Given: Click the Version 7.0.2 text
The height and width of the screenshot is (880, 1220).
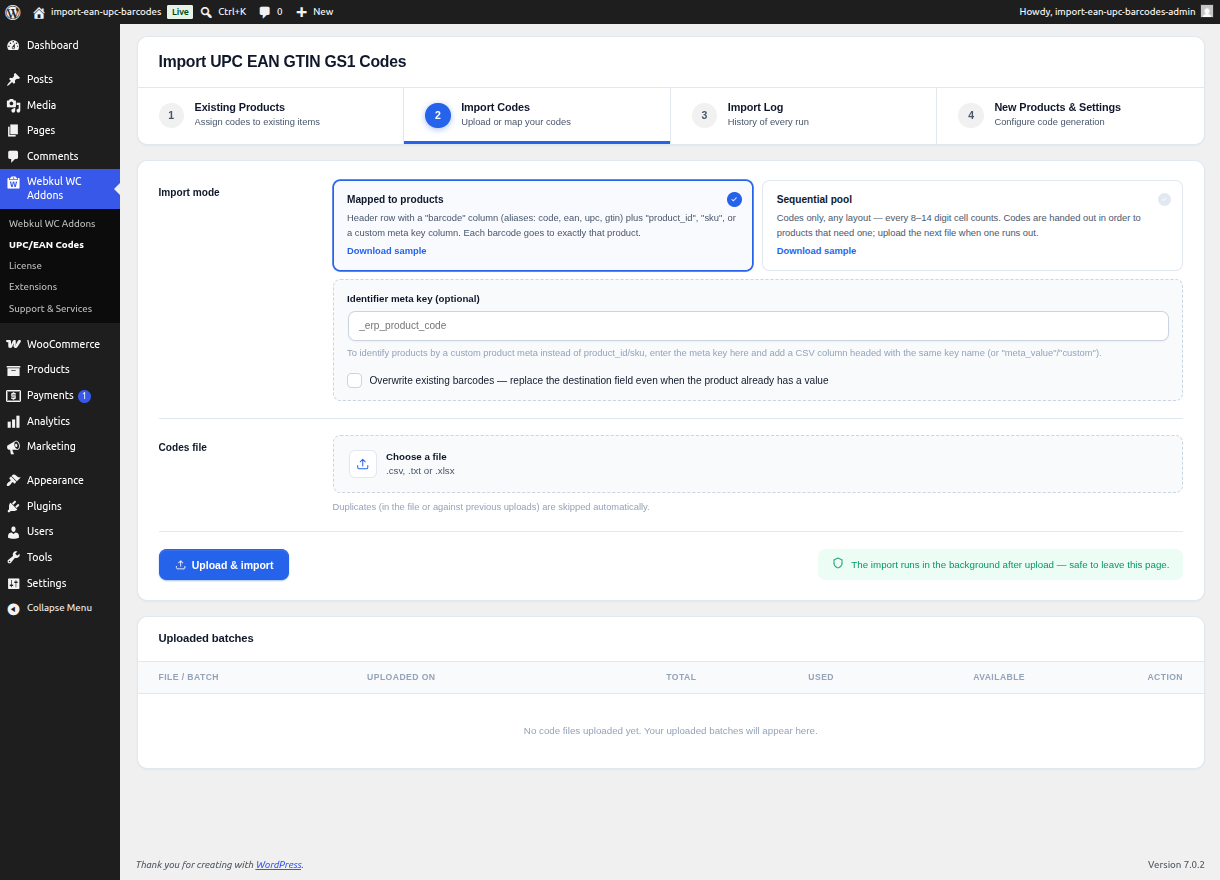Looking at the screenshot, I should 1176,864.
